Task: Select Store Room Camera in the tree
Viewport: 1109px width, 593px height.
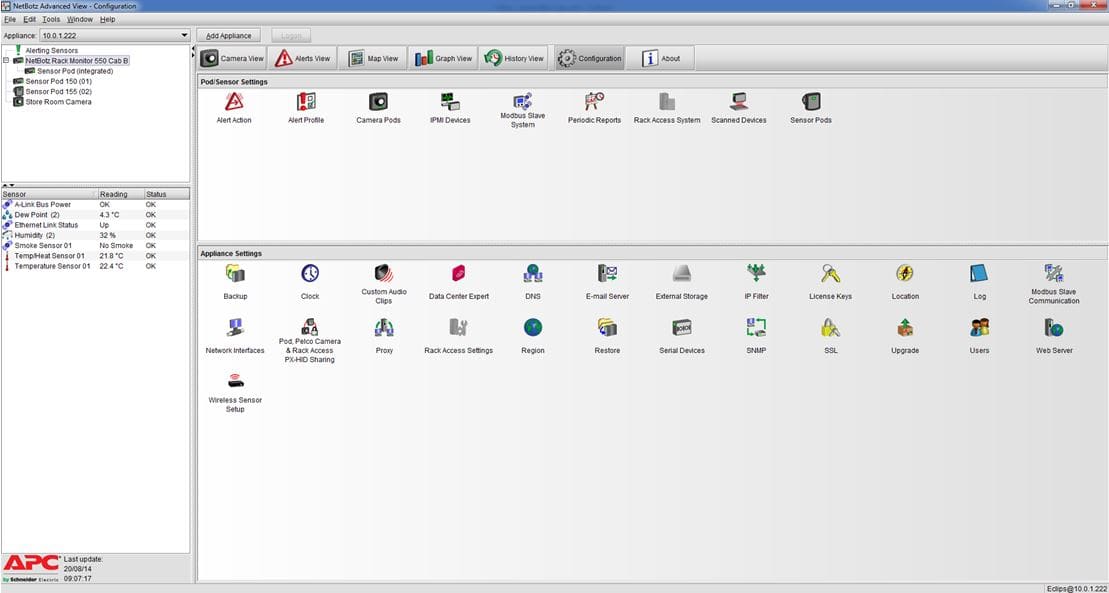Action: pyautogui.click(x=58, y=102)
